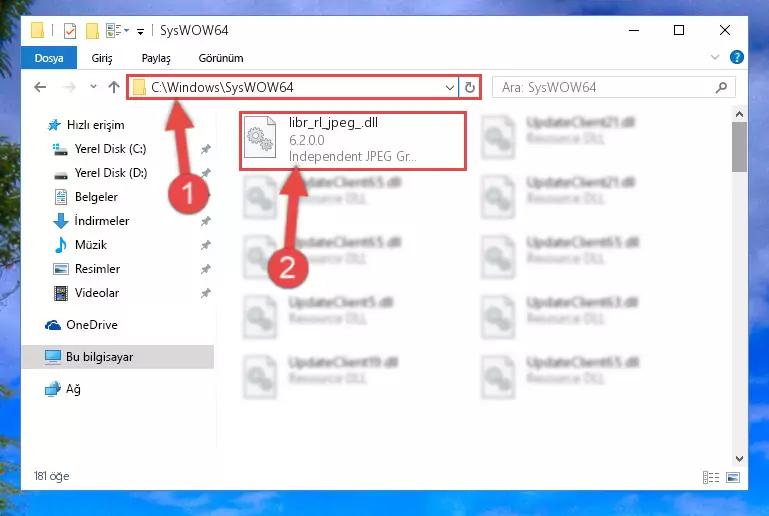Click the address bar path C:\Windows\SysWOW64
This screenshot has width=769, height=516.
tap(222, 87)
